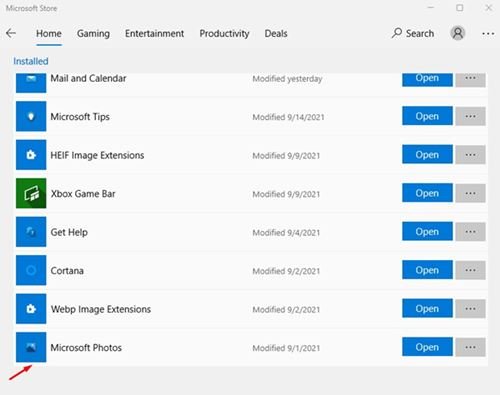500x395 pixels.
Task: Click the Installed section link
Action: click(31, 61)
